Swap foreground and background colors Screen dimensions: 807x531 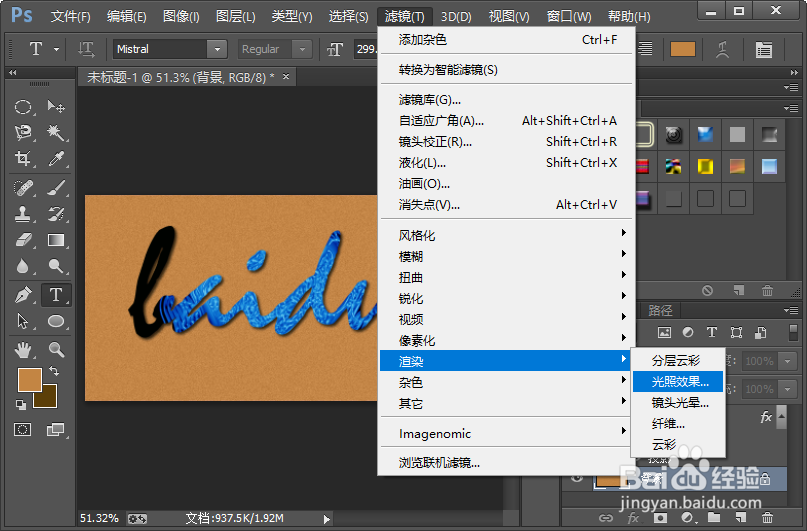[x=54, y=370]
